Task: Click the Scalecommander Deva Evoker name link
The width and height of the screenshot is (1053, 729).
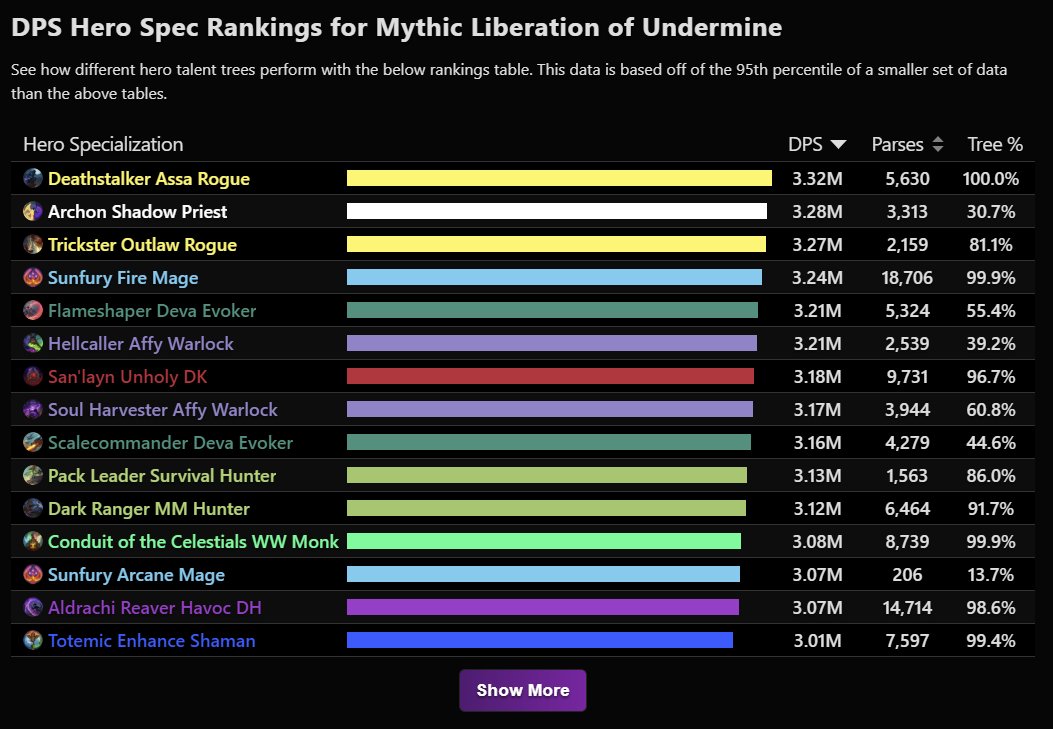Action: (170, 442)
